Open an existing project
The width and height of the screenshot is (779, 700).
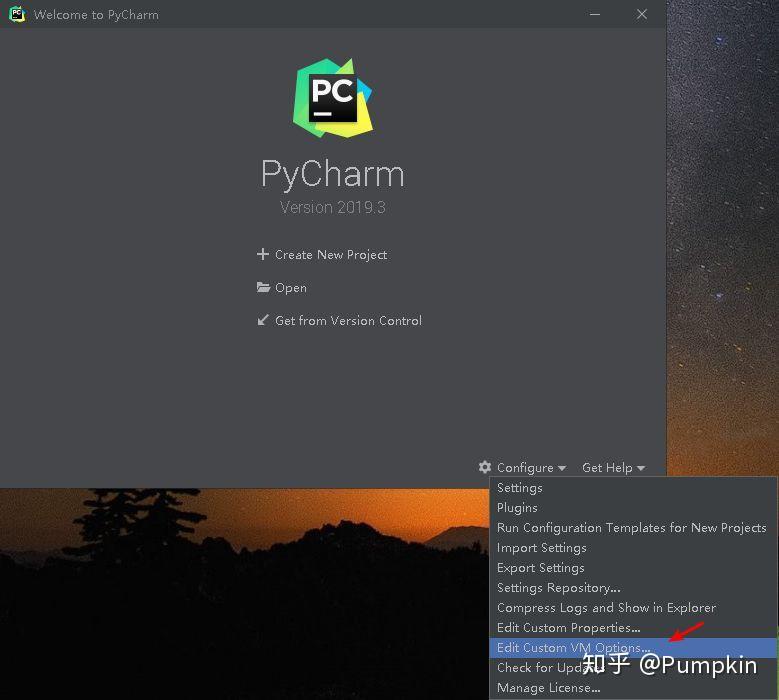(291, 288)
